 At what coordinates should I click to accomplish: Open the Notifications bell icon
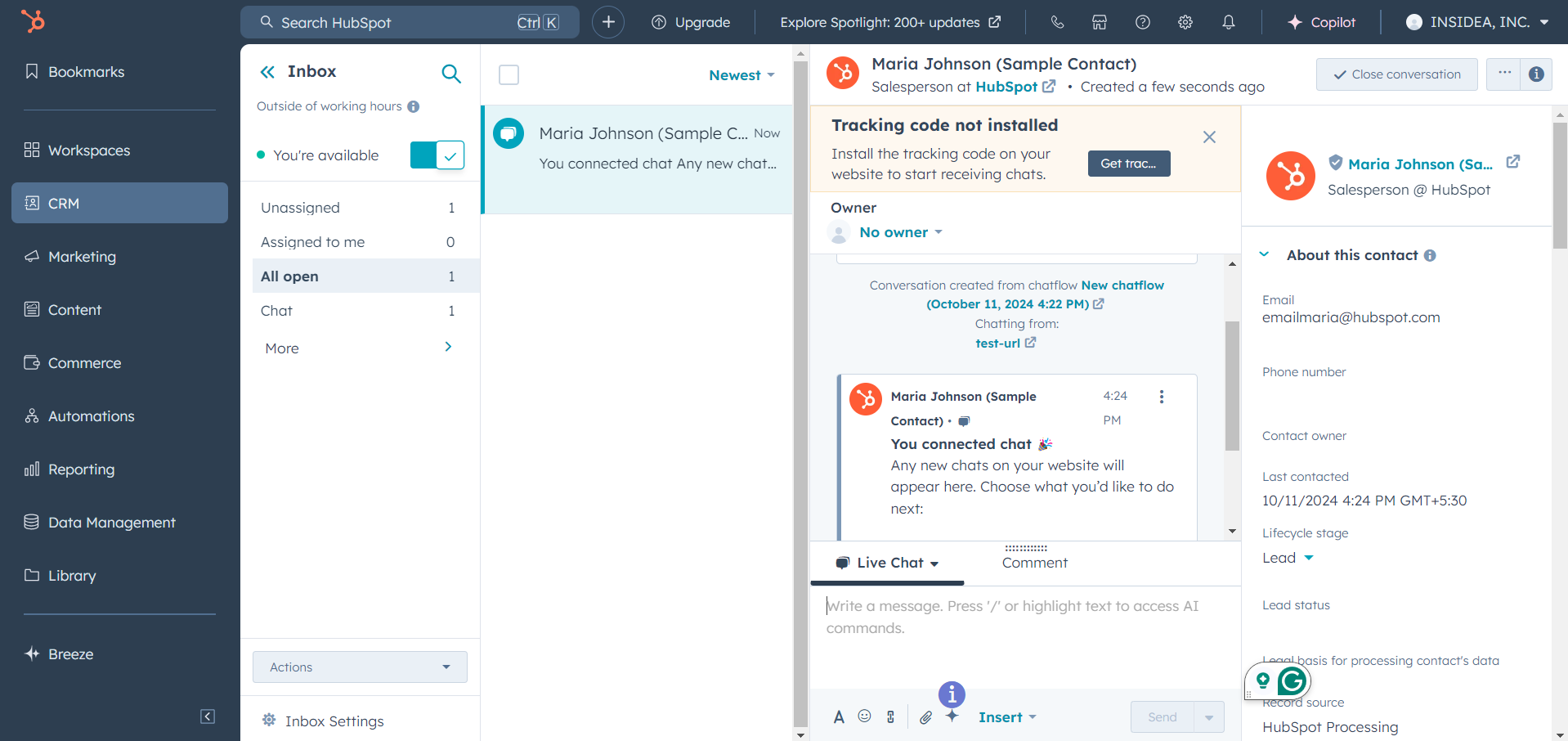coord(1229,22)
